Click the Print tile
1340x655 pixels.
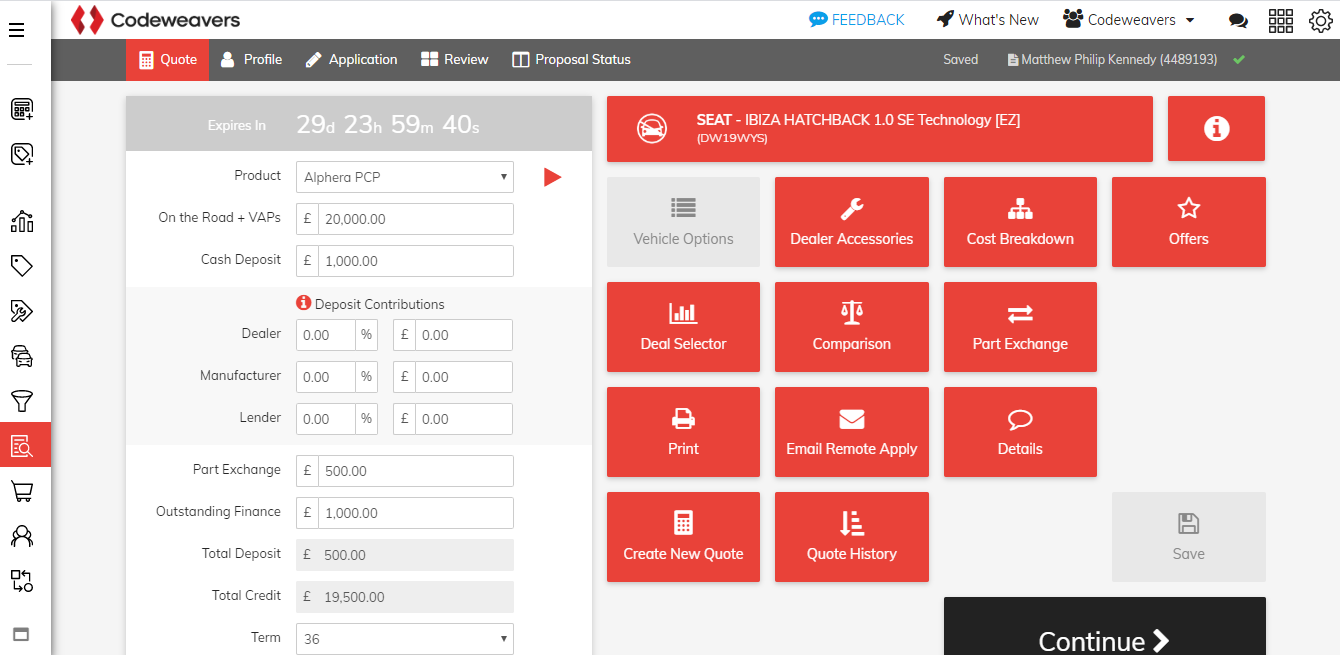coord(683,432)
